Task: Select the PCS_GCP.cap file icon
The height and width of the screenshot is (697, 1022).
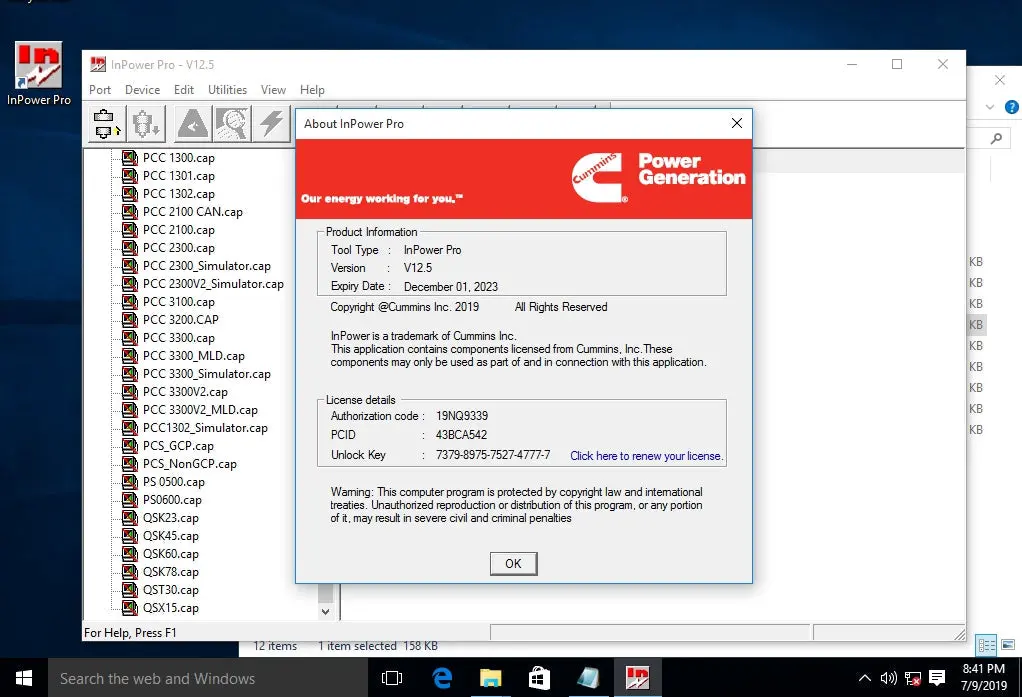Action: pyautogui.click(x=130, y=446)
